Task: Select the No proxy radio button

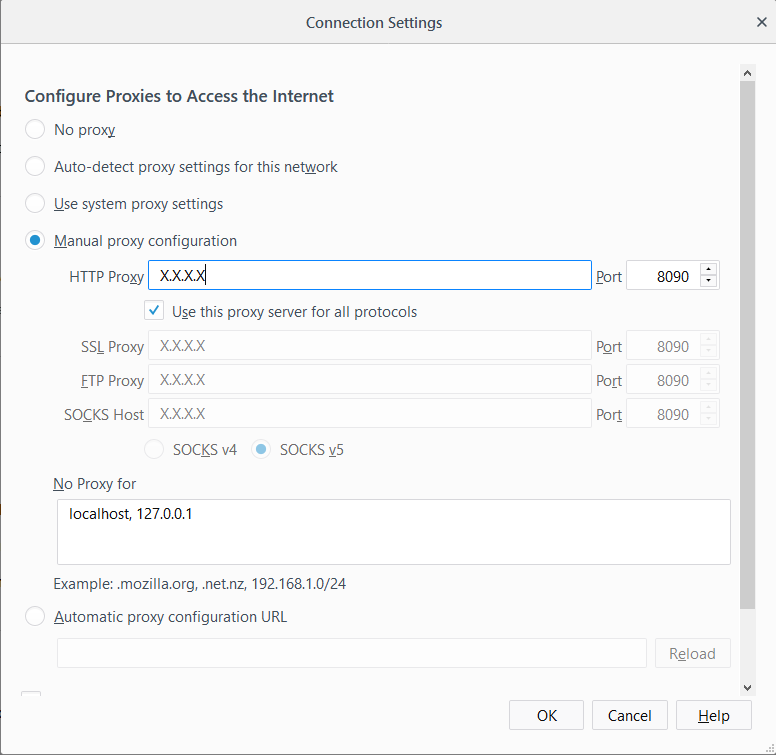Action: click(35, 129)
